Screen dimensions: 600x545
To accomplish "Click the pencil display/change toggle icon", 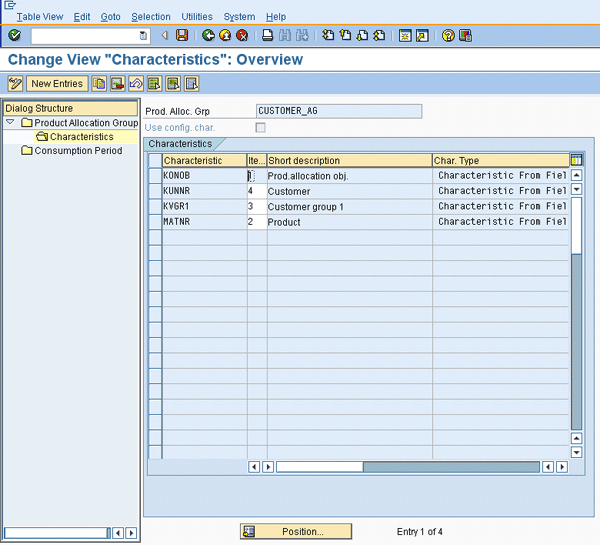I will (x=15, y=83).
